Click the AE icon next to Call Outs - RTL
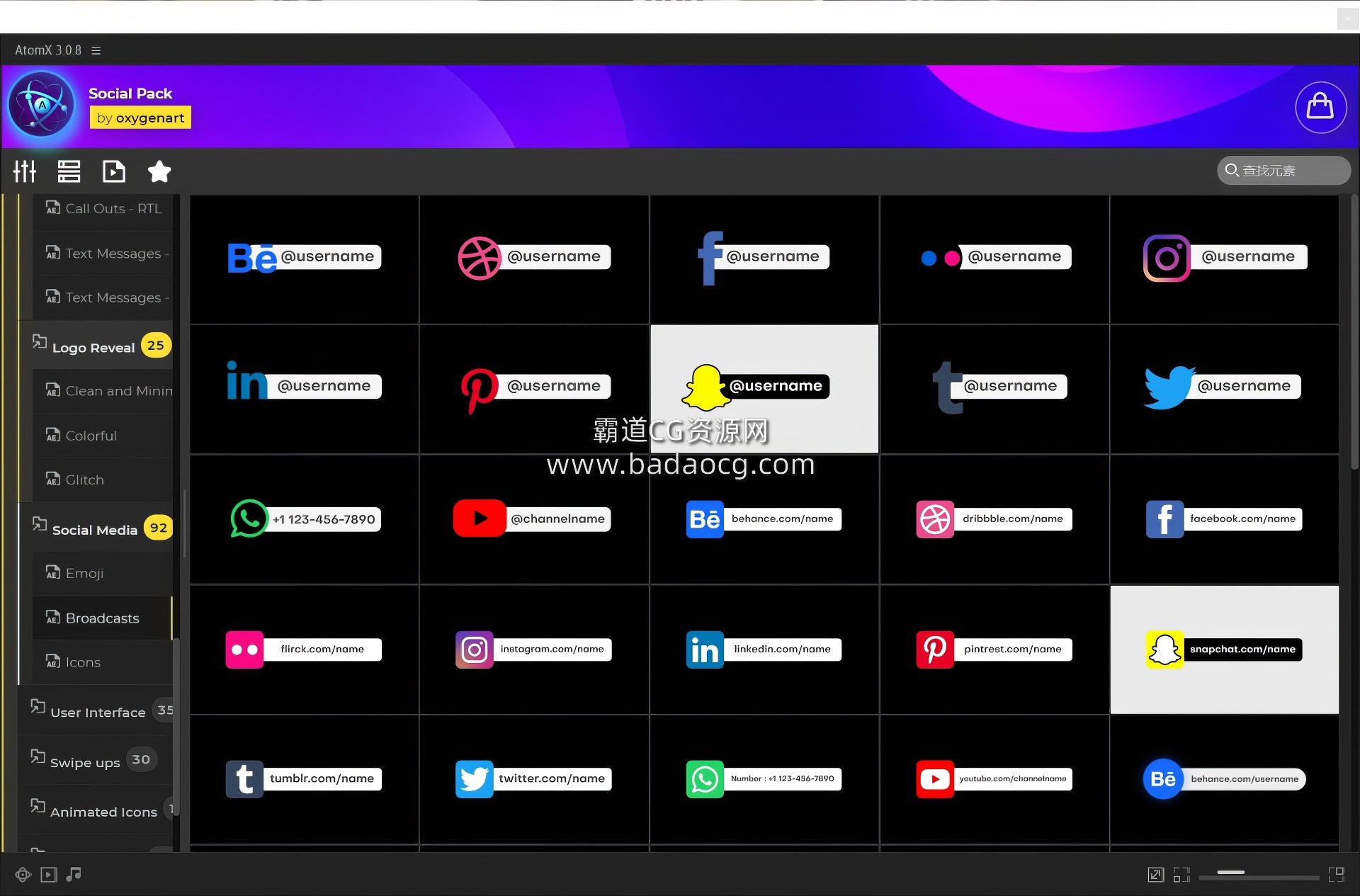 point(52,207)
